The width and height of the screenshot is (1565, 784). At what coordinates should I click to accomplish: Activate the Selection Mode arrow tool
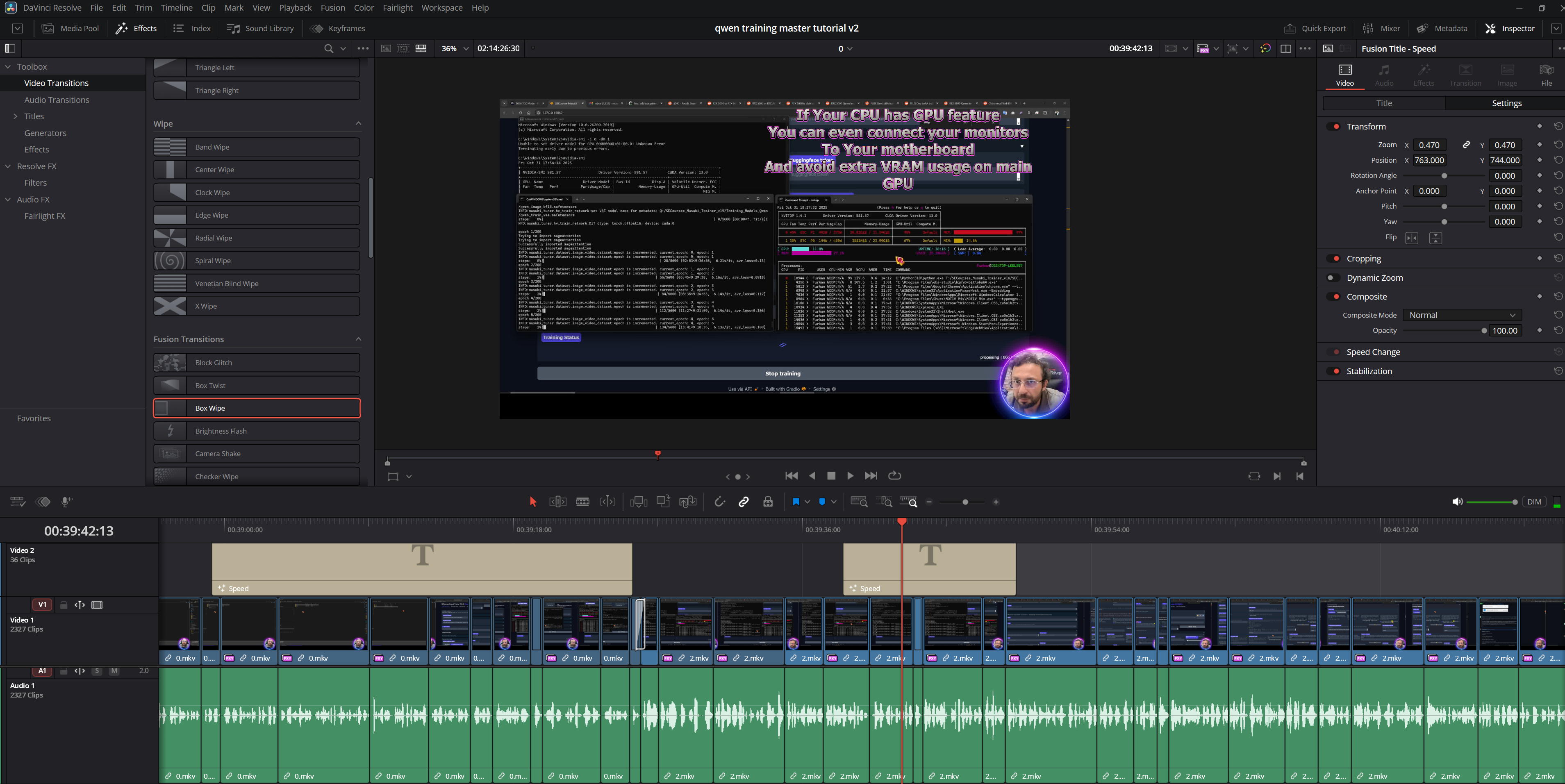[x=533, y=502]
